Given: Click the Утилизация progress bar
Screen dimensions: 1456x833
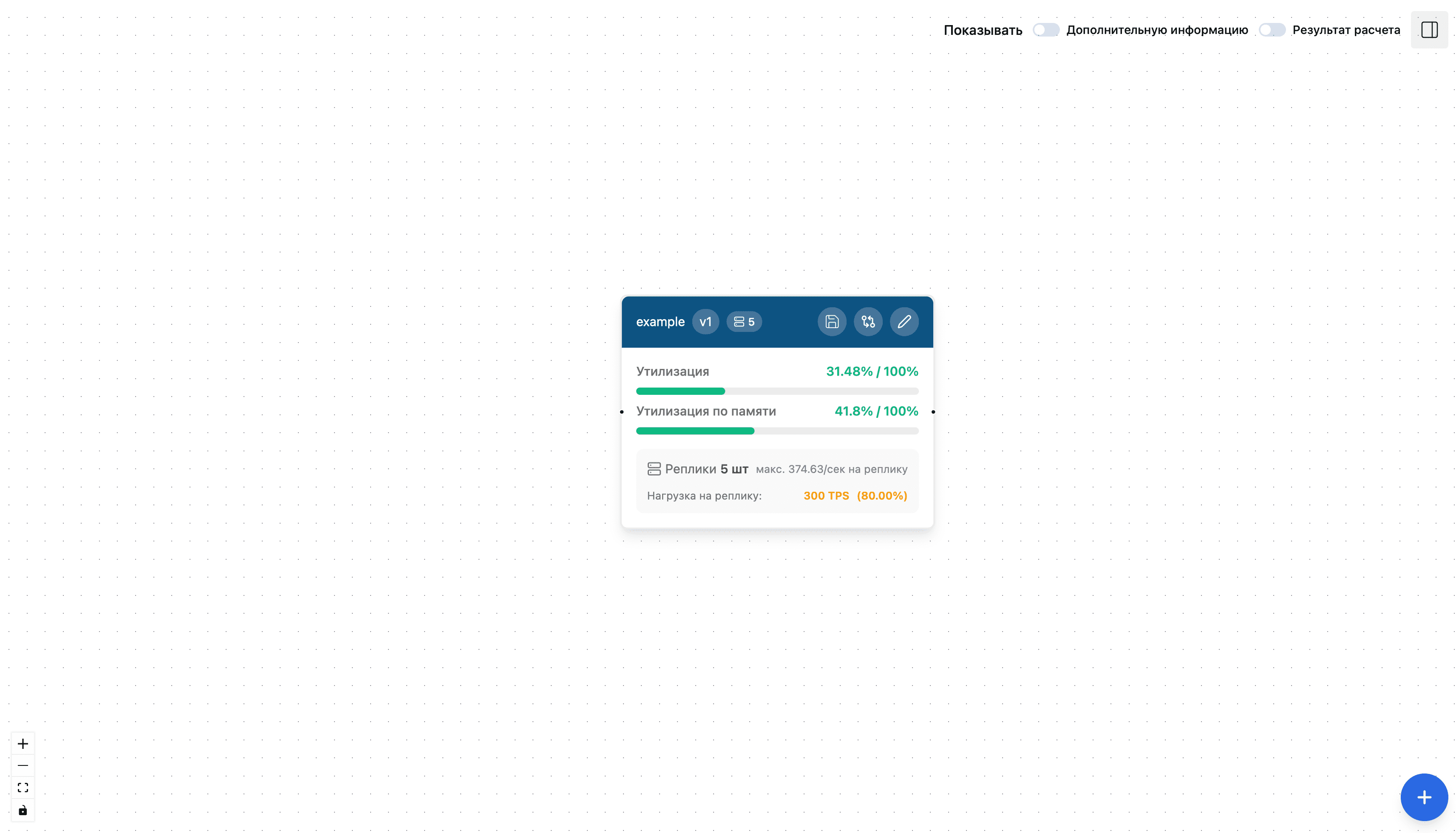Looking at the screenshot, I should coord(777,391).
